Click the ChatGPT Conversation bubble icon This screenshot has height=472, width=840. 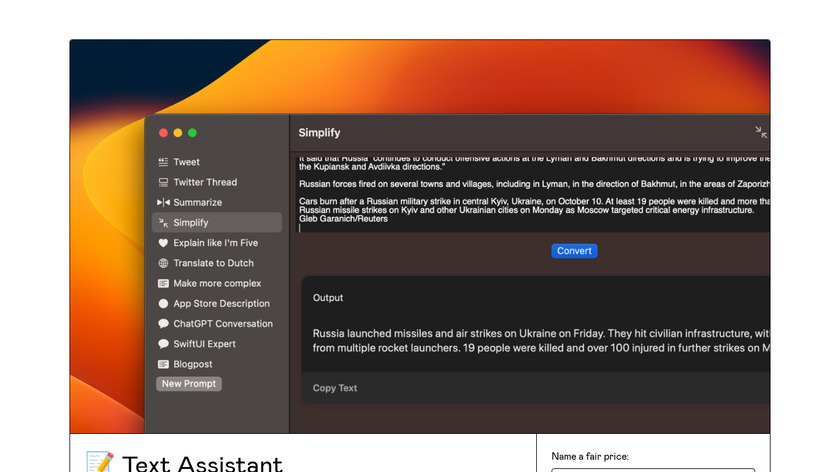pos(163,324)
